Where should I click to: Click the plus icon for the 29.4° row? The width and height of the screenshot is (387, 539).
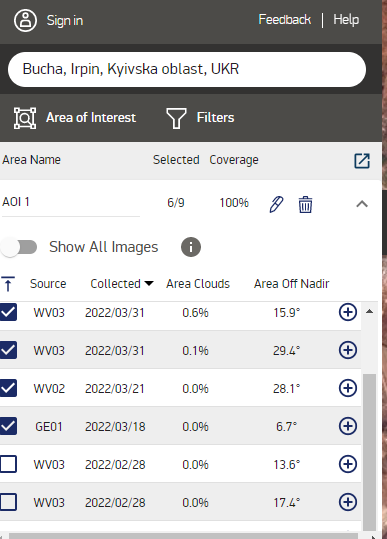tap(348, 350)
